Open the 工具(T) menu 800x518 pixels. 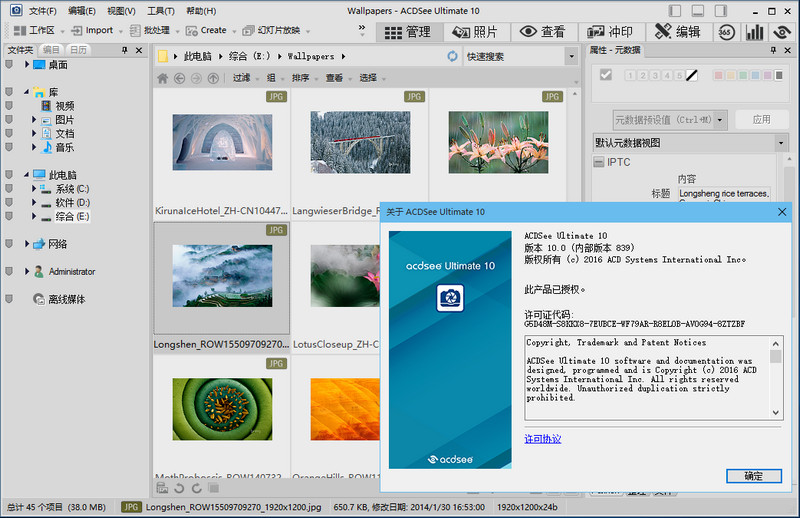[160, 10]
